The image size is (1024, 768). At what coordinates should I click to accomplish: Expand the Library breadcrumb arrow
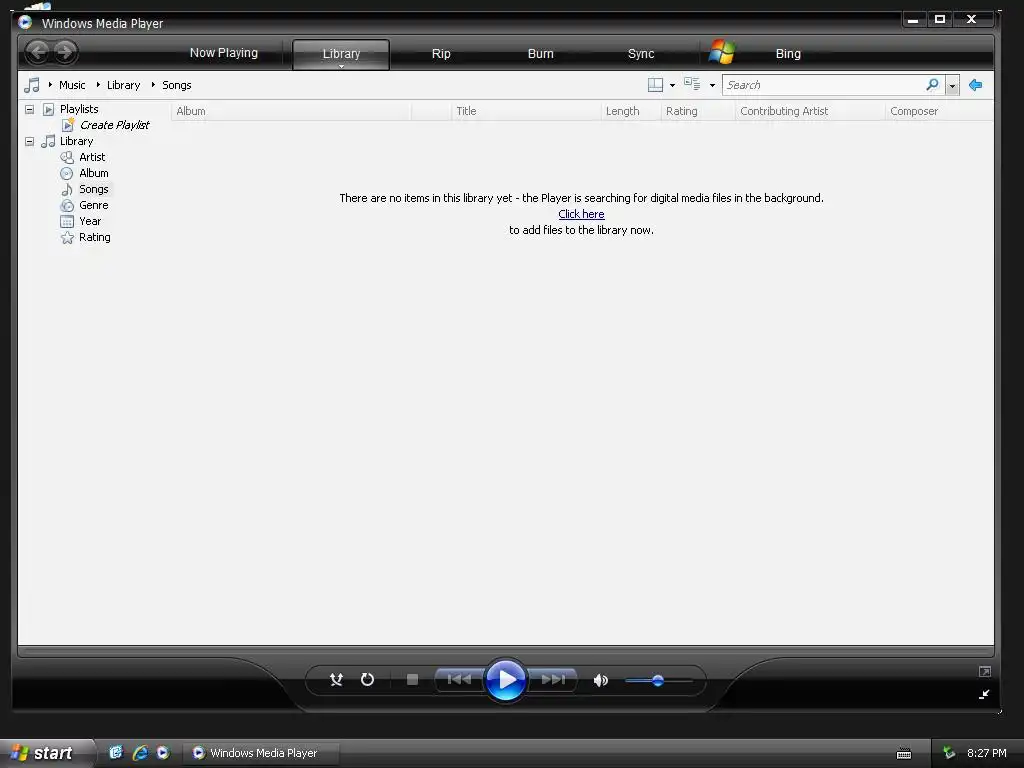pos(98,85)
